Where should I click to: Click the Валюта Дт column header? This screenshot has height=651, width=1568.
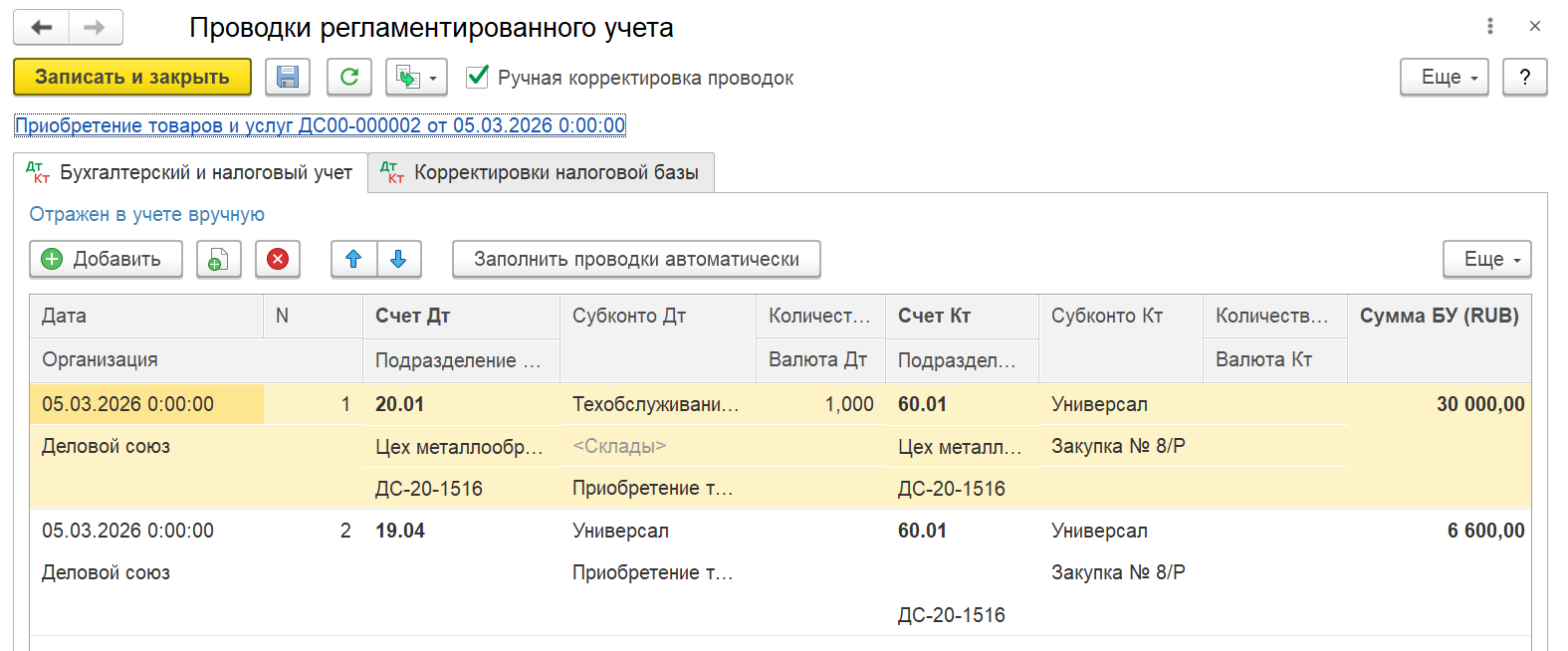click(x=820, y=359)
